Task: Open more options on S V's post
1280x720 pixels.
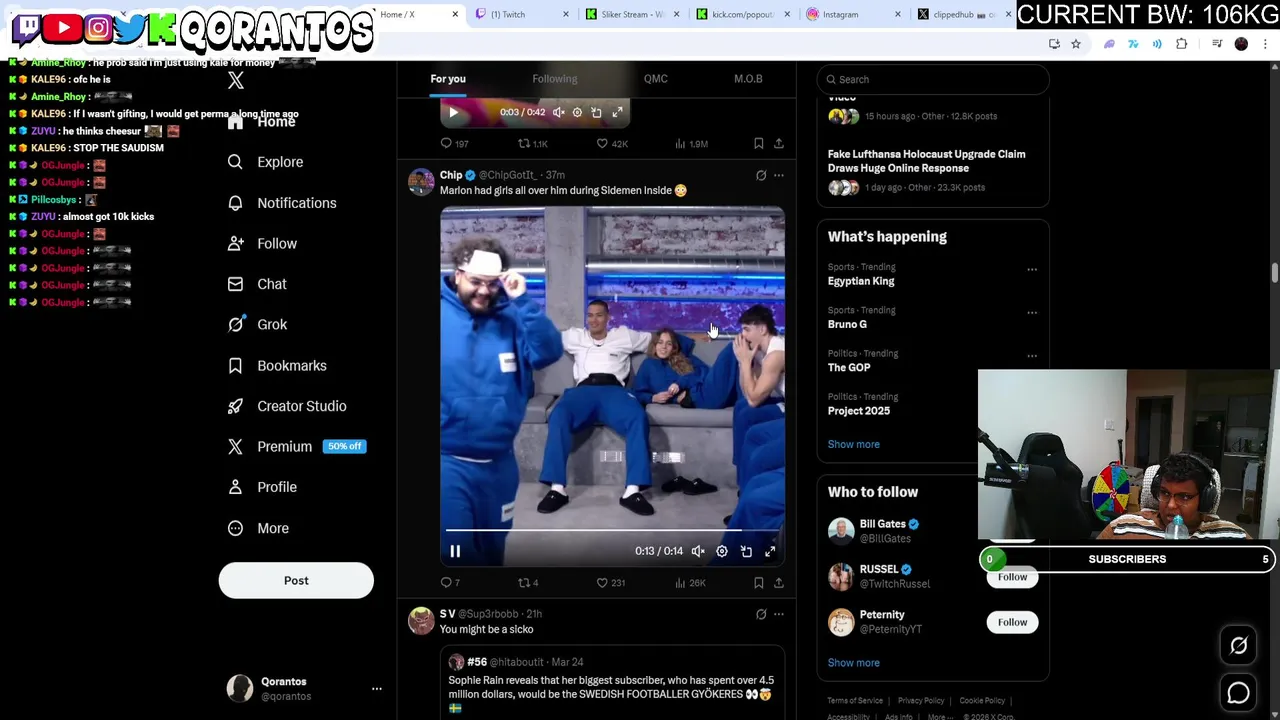Action: (x=779, y=614)
